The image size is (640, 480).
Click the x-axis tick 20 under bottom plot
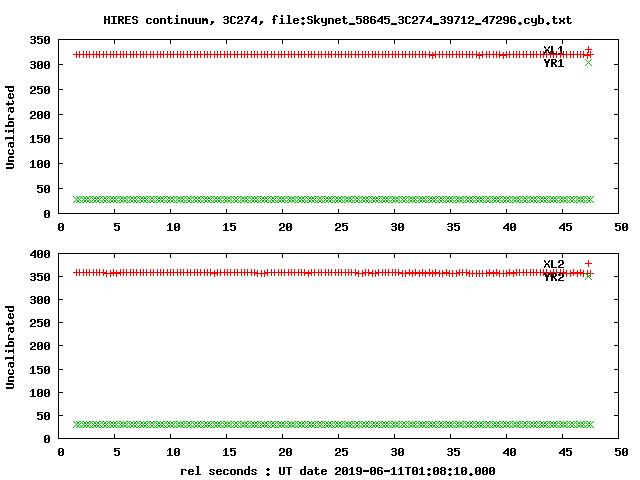click(x=285, y=452)
